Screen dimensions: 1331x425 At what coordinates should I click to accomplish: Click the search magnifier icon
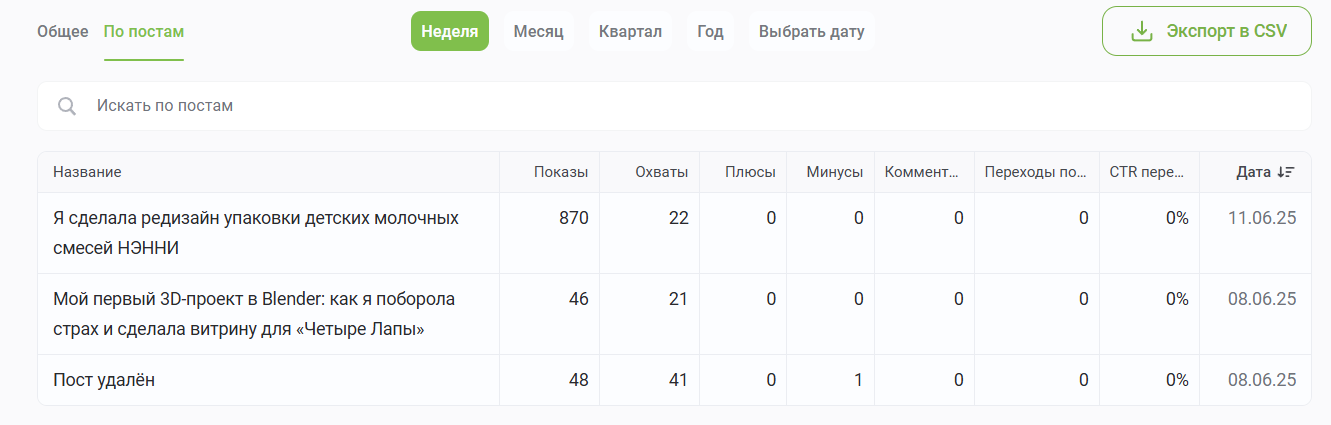[67, 106]
